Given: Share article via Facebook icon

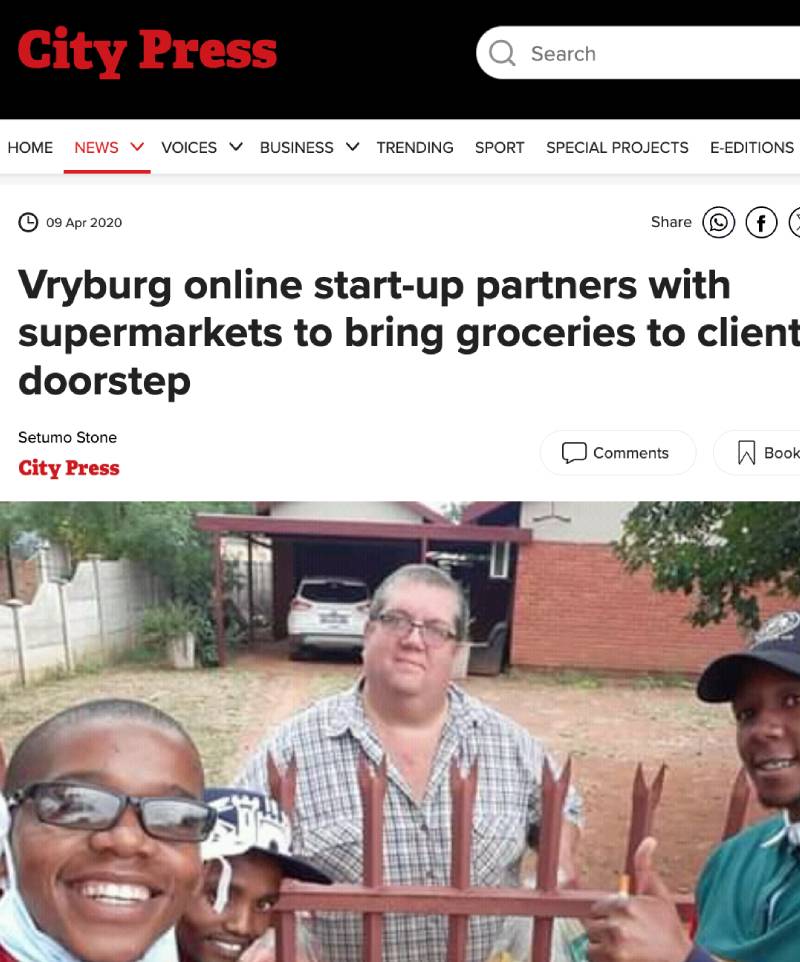Looking at the screenshot, I should 761,222.
